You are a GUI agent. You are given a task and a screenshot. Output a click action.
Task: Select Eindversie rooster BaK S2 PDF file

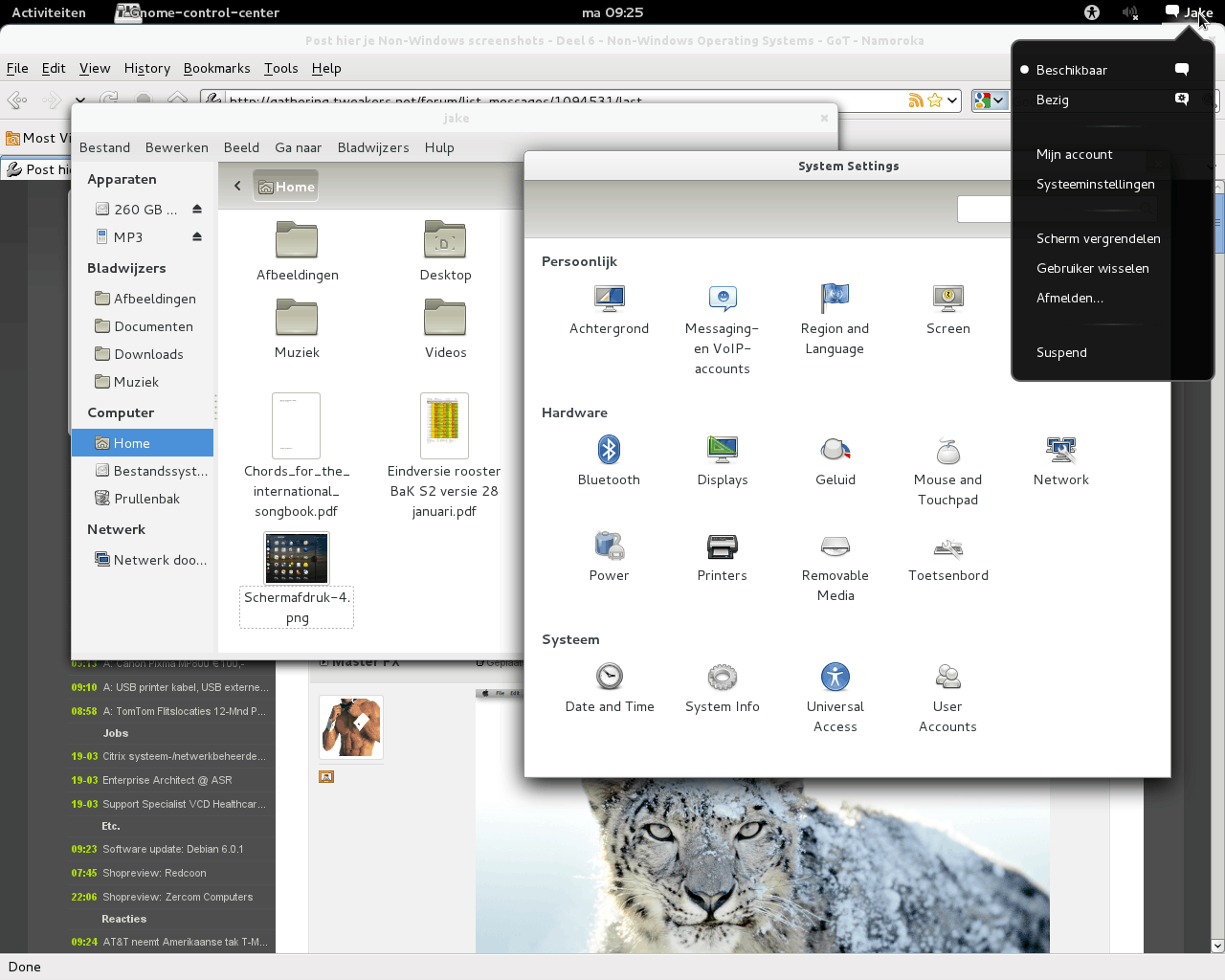(444, 456)
